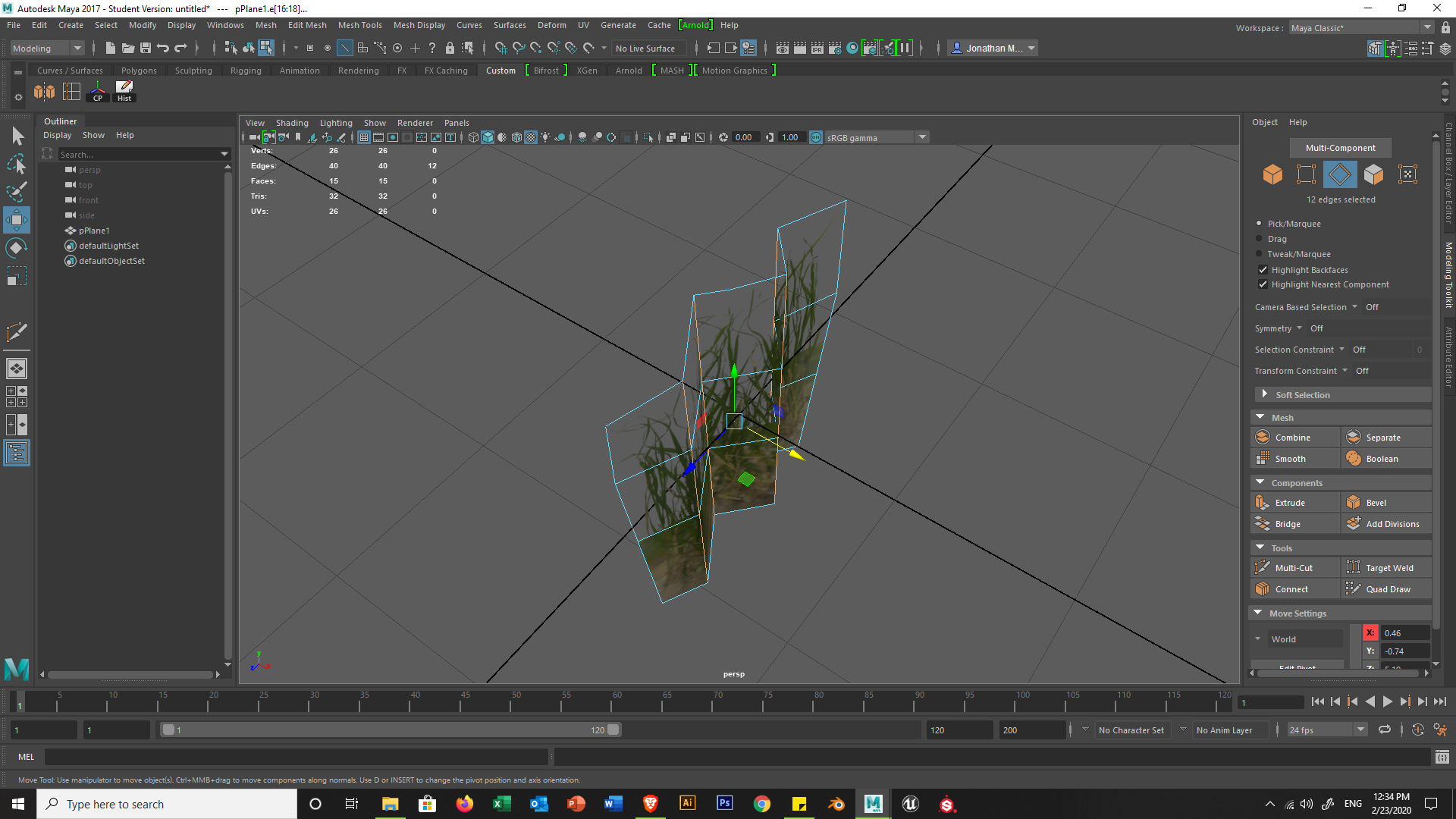Image resolution: width=1456 pixels, height=819 pixels.
Task: Click the Extrude component icon
Action: [1263, 502]
